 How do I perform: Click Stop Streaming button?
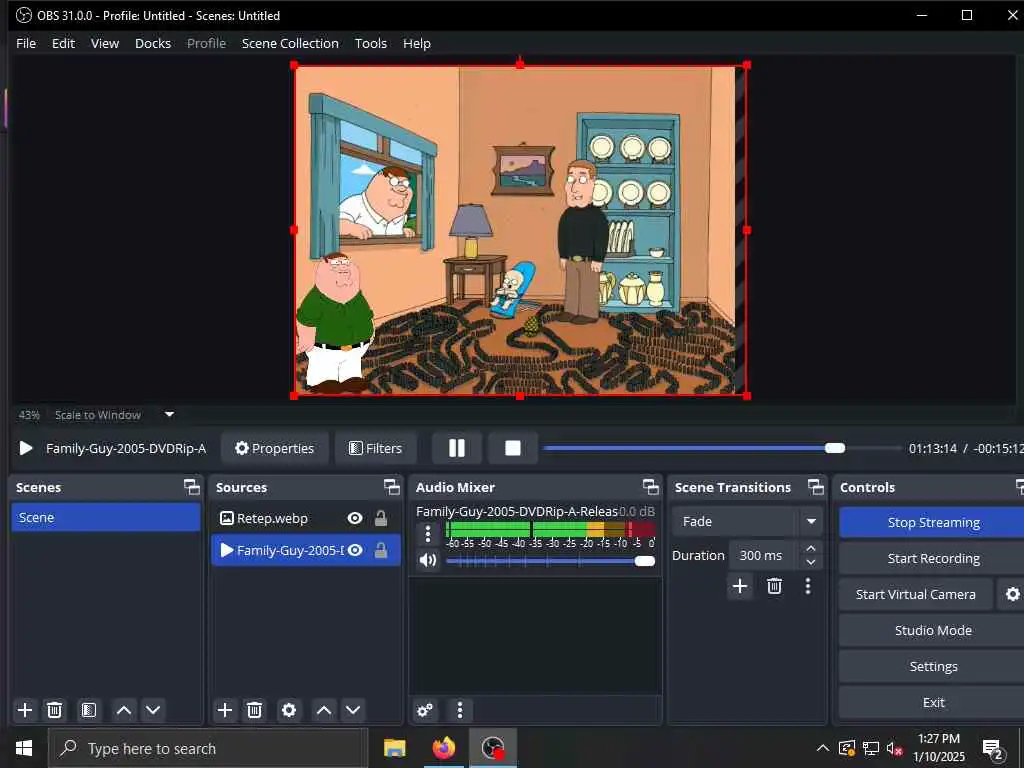[x=933, y=522]
